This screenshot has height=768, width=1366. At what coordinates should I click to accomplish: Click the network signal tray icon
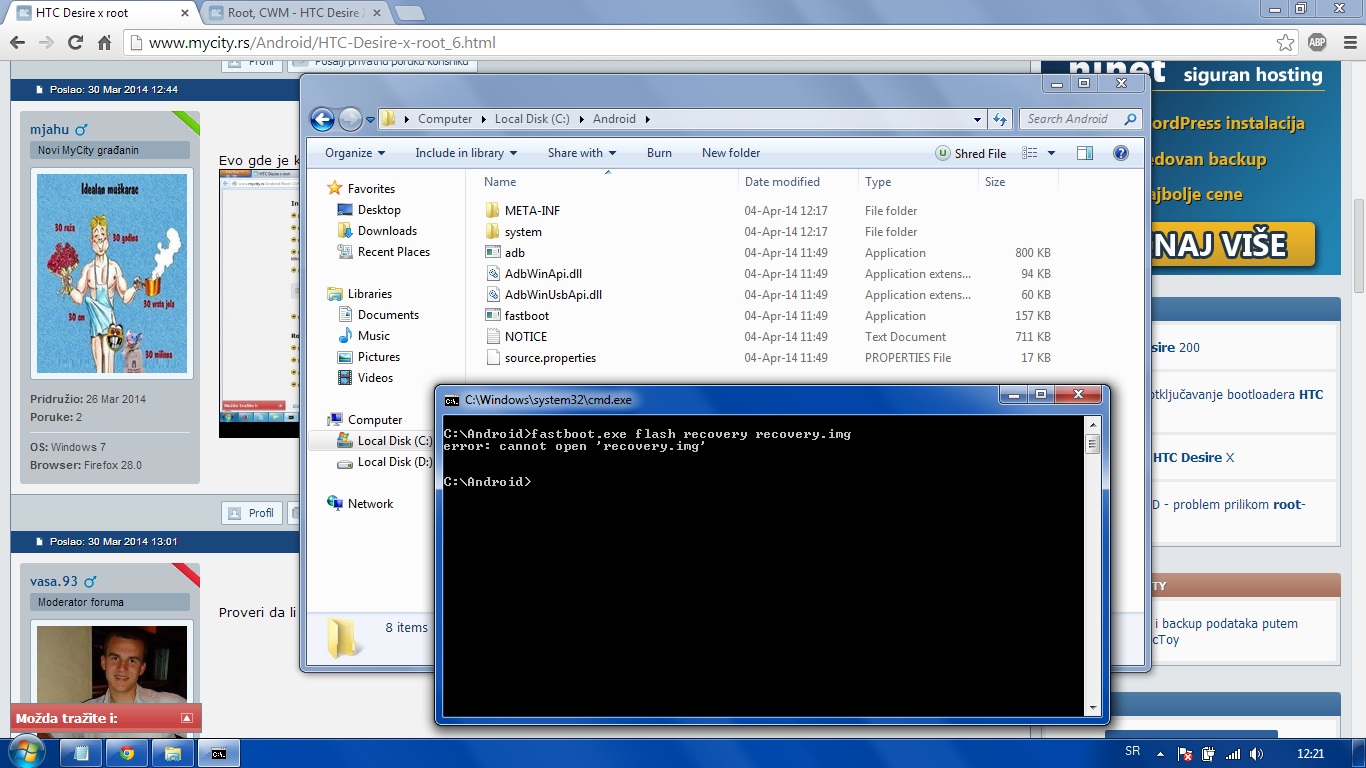click(x=1233, y=753)
